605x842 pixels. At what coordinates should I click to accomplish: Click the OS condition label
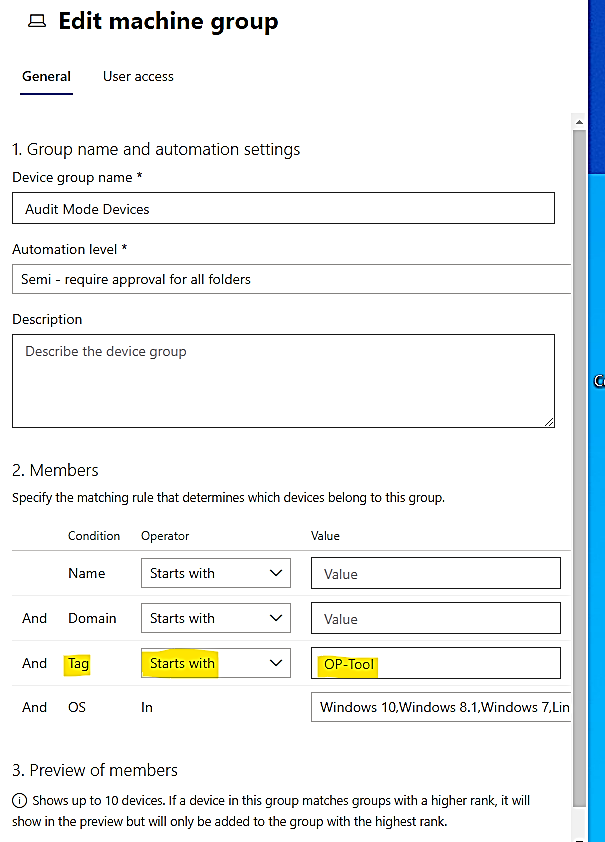tap(77, 707)
